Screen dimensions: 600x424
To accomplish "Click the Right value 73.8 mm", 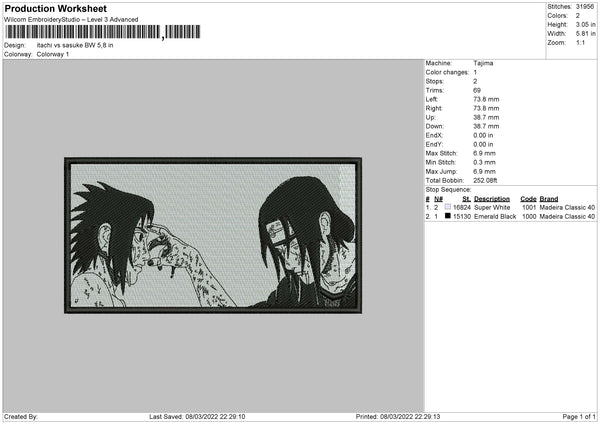I will [x=486, y=108].
